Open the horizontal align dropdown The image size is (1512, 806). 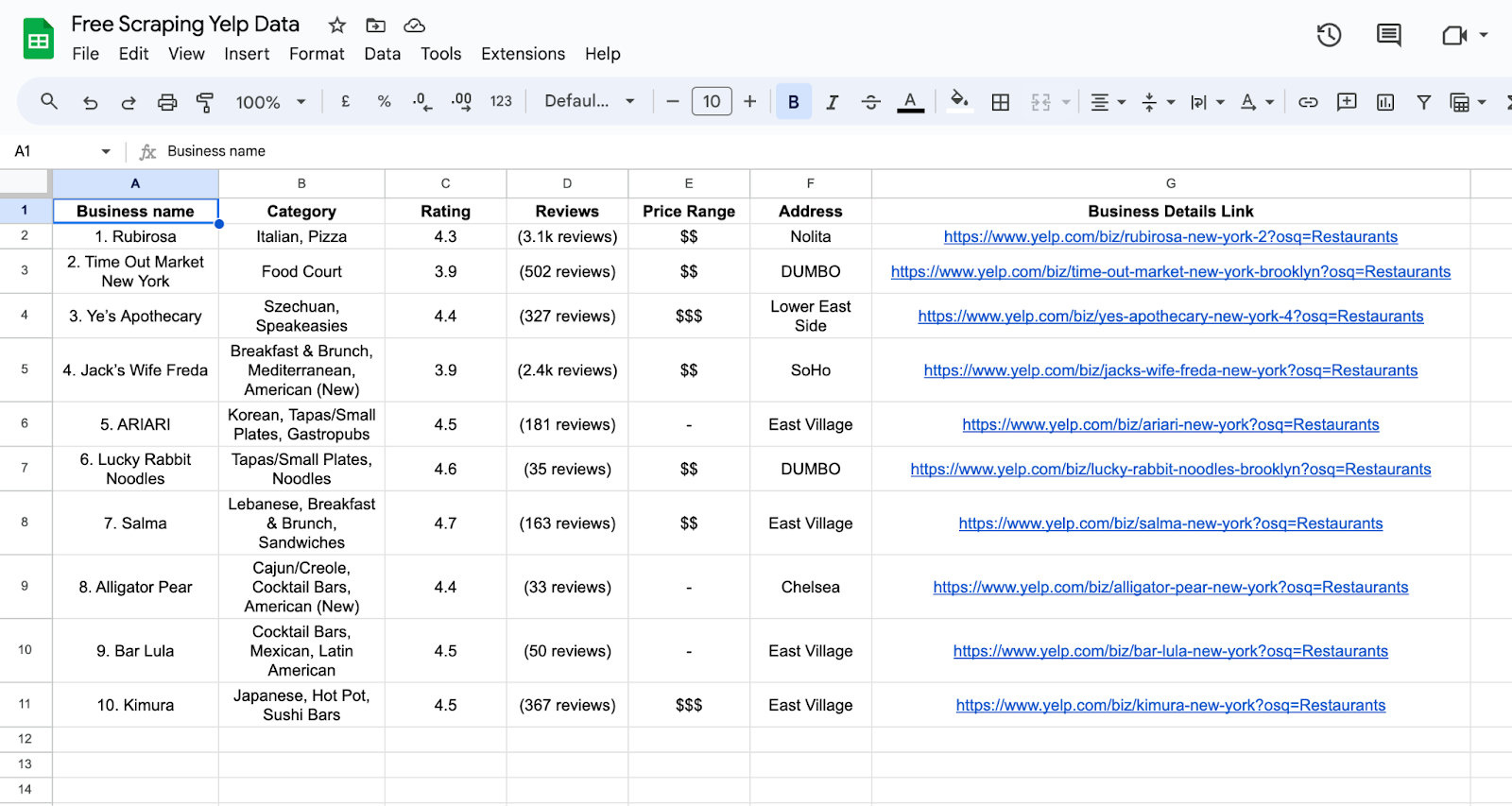(1108, 102)
